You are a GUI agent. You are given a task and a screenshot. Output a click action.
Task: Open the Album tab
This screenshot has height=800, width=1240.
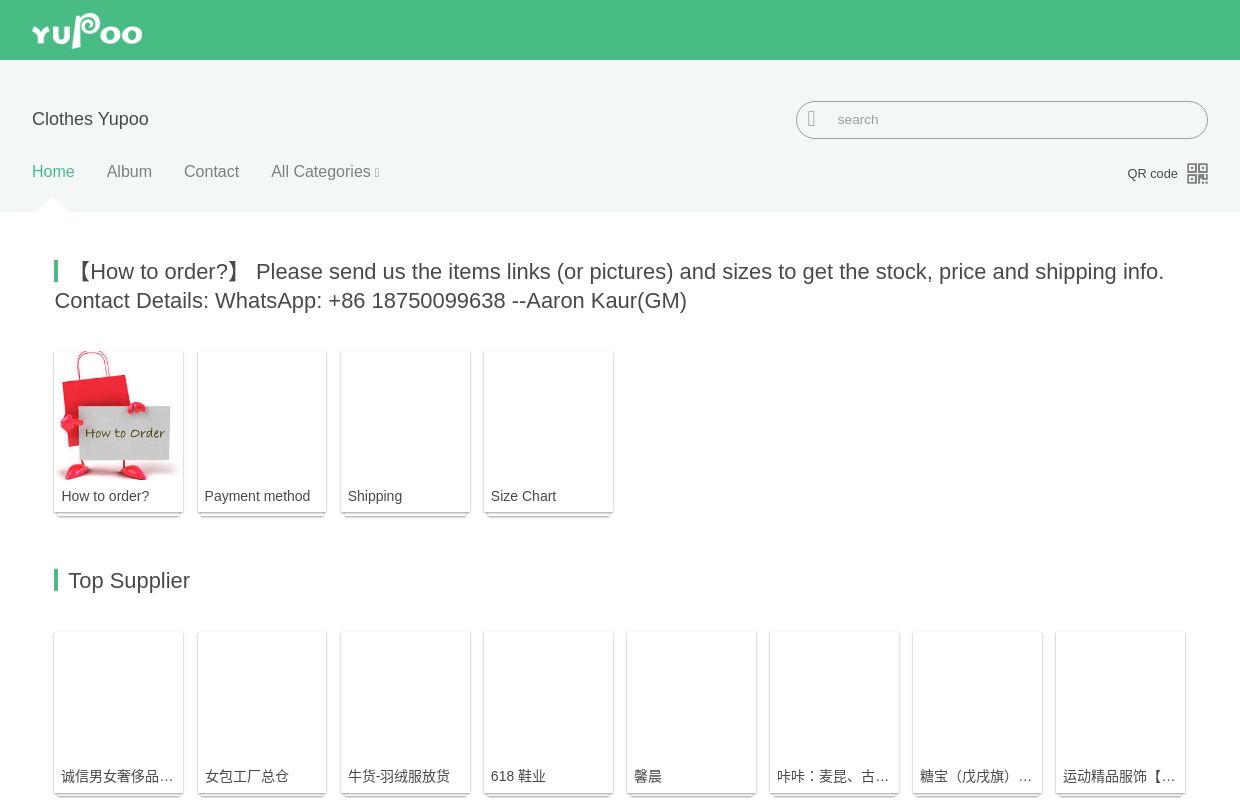(129, 172)
